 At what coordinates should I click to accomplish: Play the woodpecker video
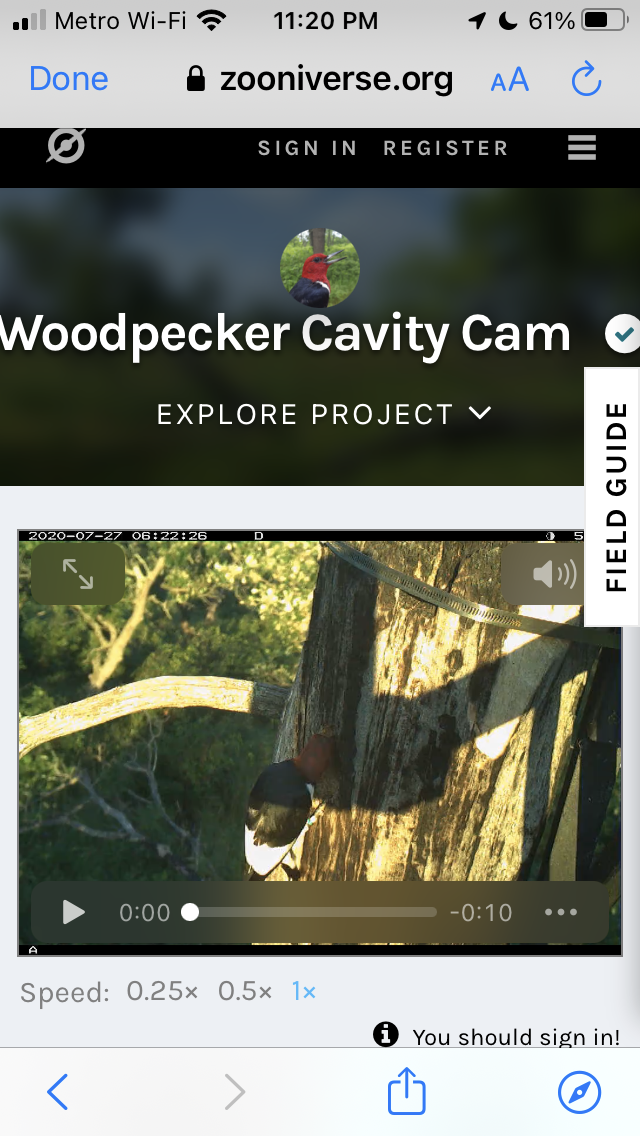73,912
